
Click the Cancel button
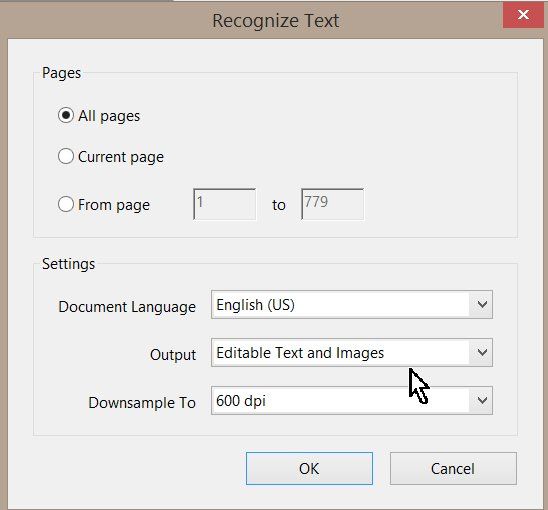point(453,468)
